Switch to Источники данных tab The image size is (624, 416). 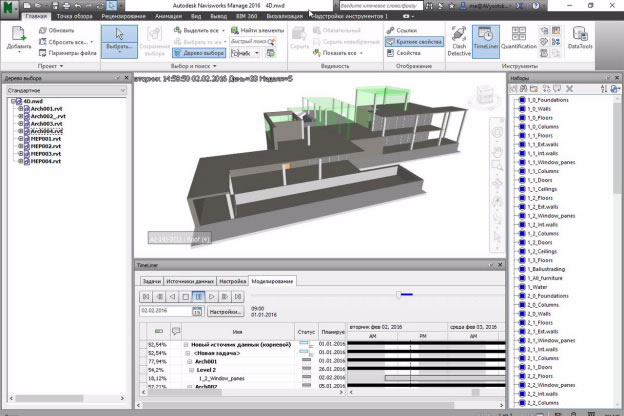click(190, 281)
